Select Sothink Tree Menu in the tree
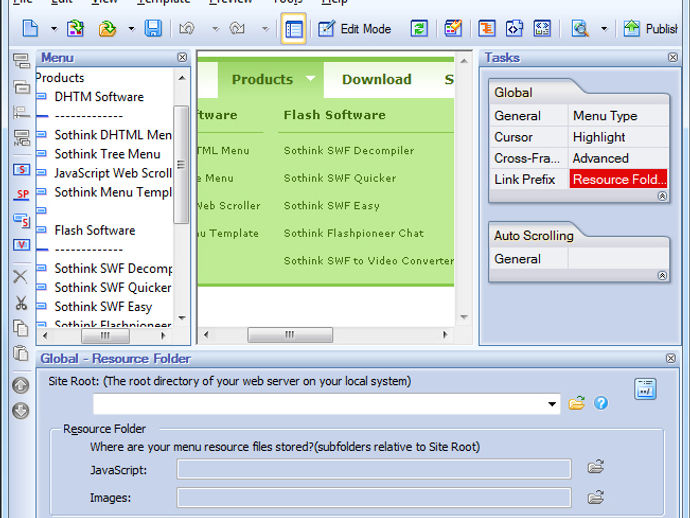The image size is (690, 518). 107,154
